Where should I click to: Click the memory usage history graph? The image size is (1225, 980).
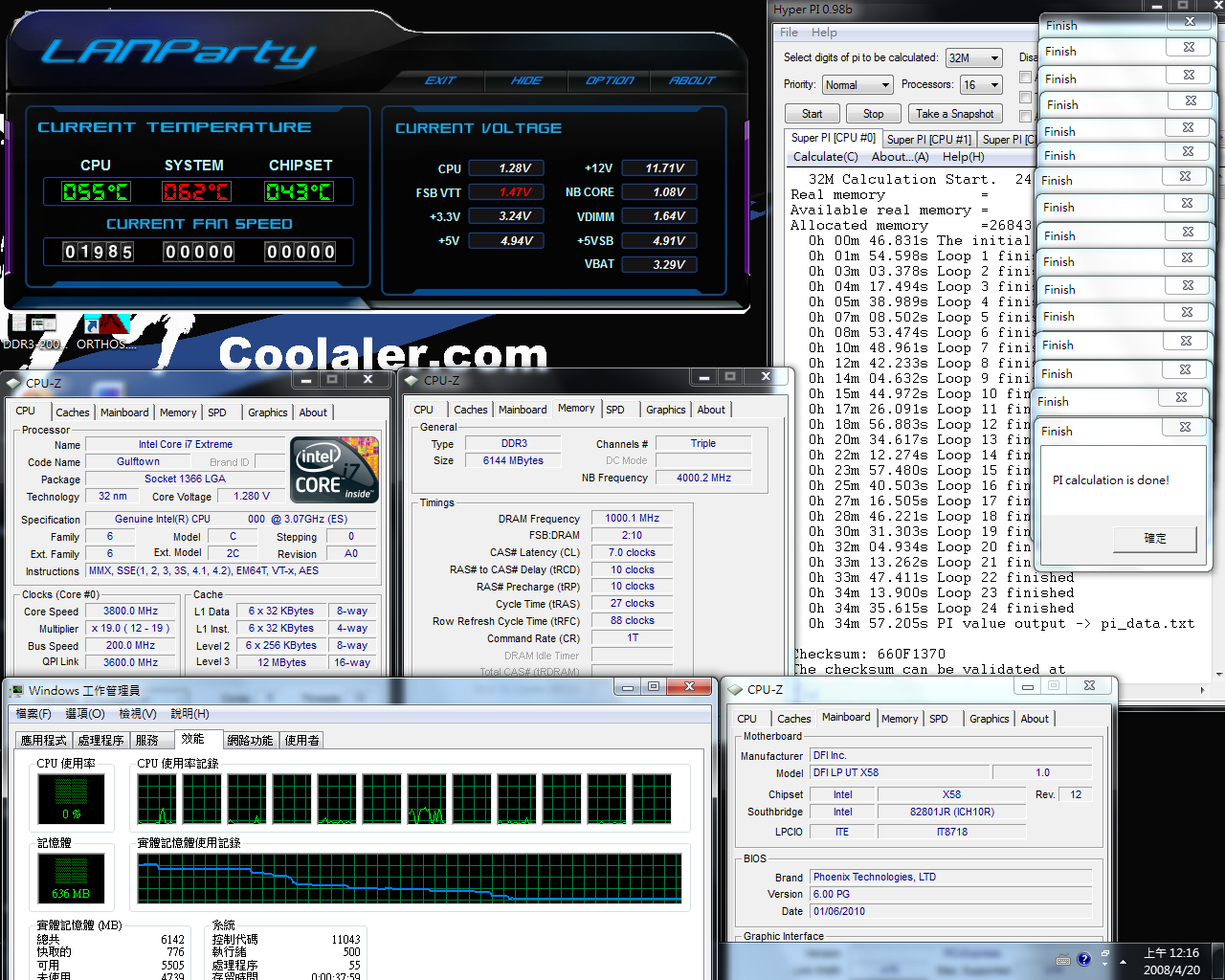click(x=409, y=879)
